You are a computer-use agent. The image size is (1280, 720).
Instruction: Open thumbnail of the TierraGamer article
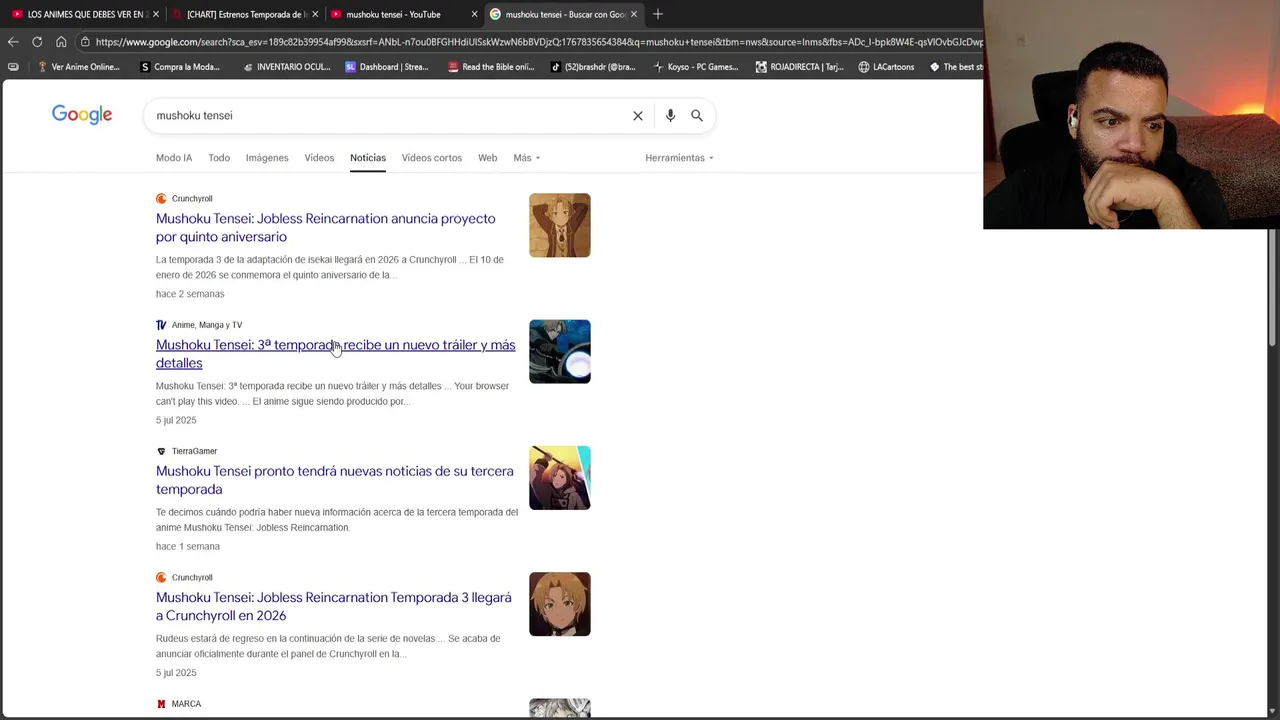[x=560, y=477]
